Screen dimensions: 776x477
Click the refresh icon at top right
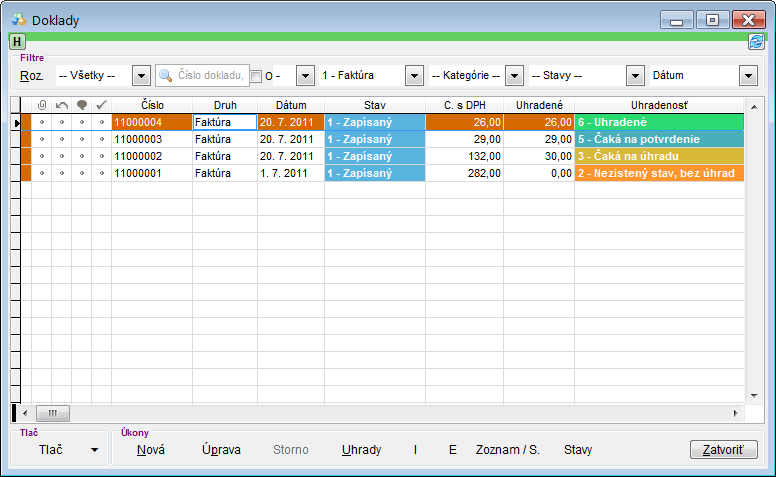[x=756, y=41]
